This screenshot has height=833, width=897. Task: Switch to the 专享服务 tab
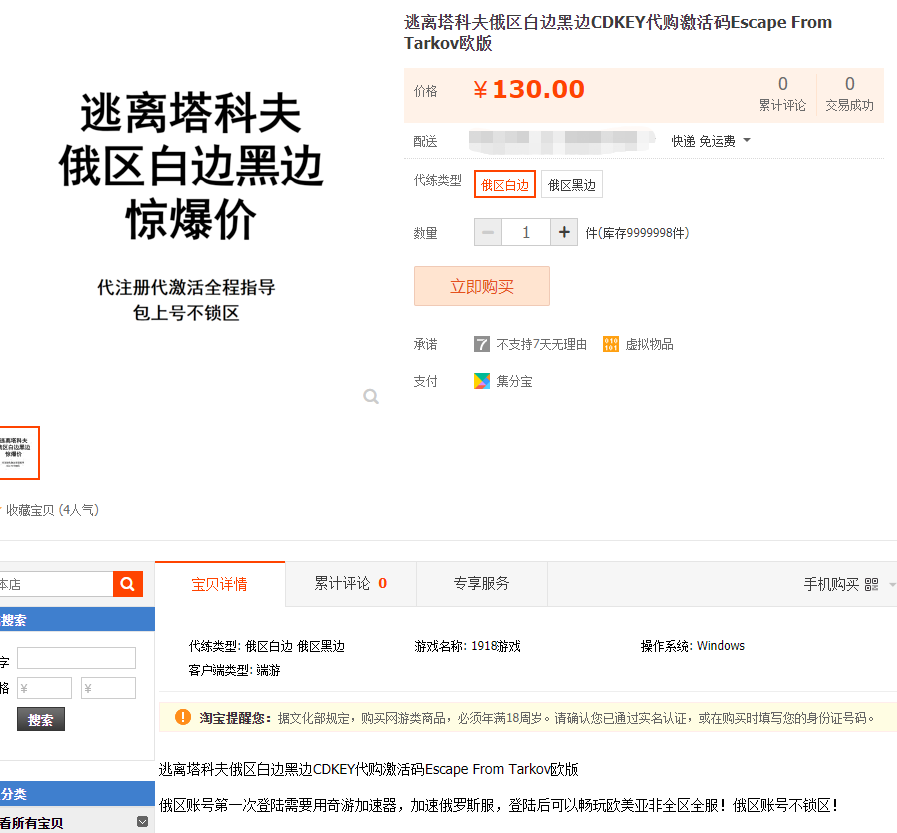[482, 584]
